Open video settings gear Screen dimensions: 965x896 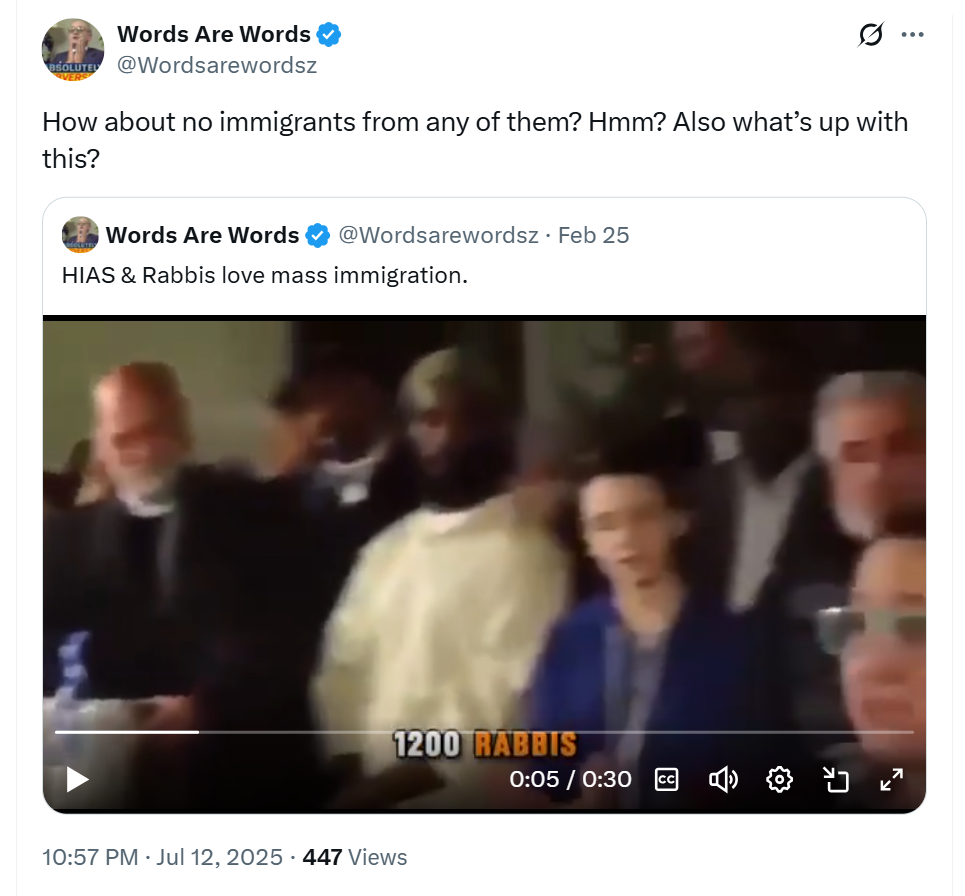tap(779, 780)
